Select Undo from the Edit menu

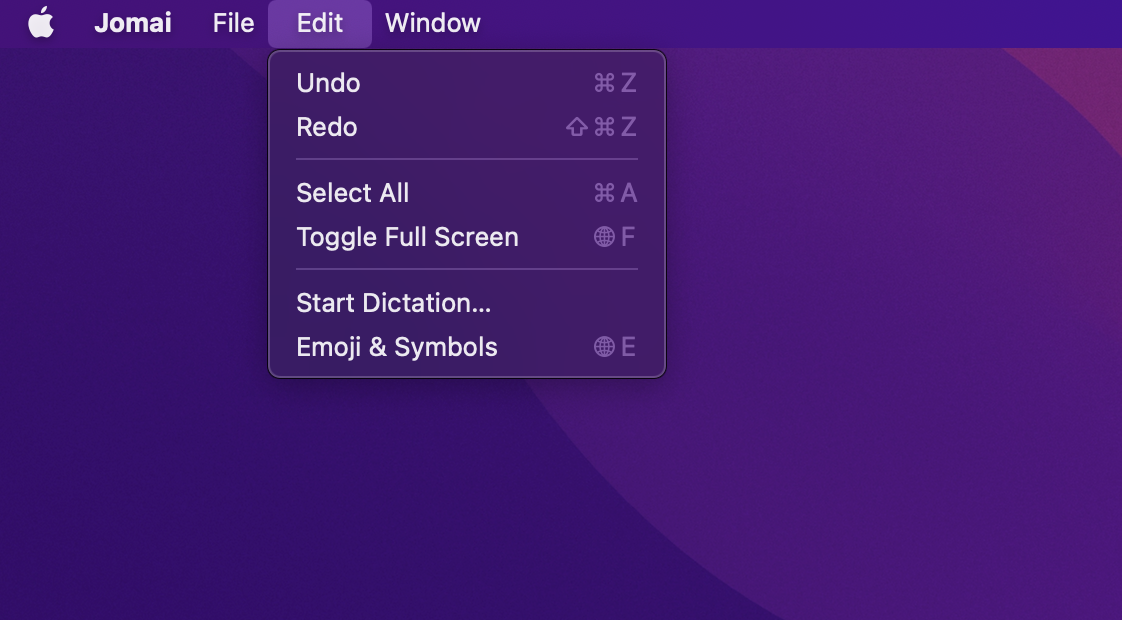tap(328, 83)
